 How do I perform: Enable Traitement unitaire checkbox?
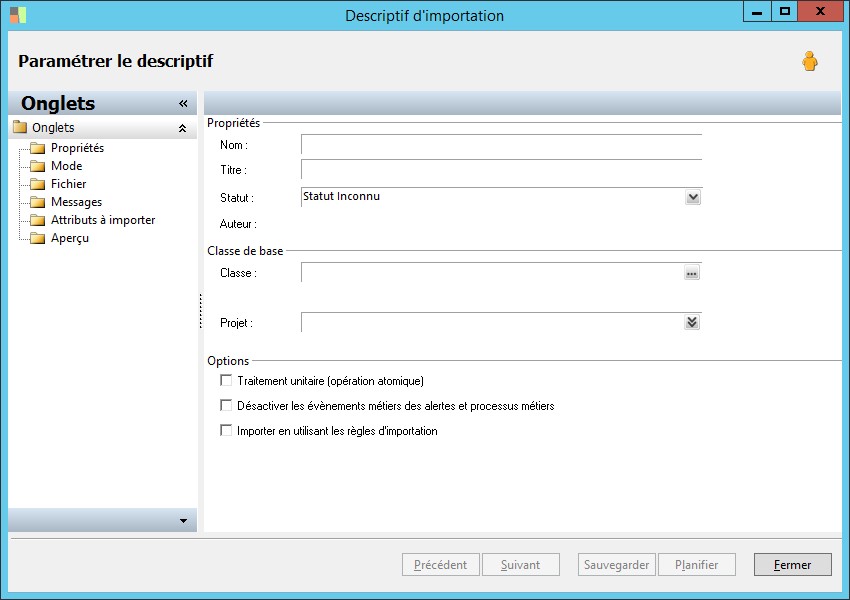(x=226, y=381)
